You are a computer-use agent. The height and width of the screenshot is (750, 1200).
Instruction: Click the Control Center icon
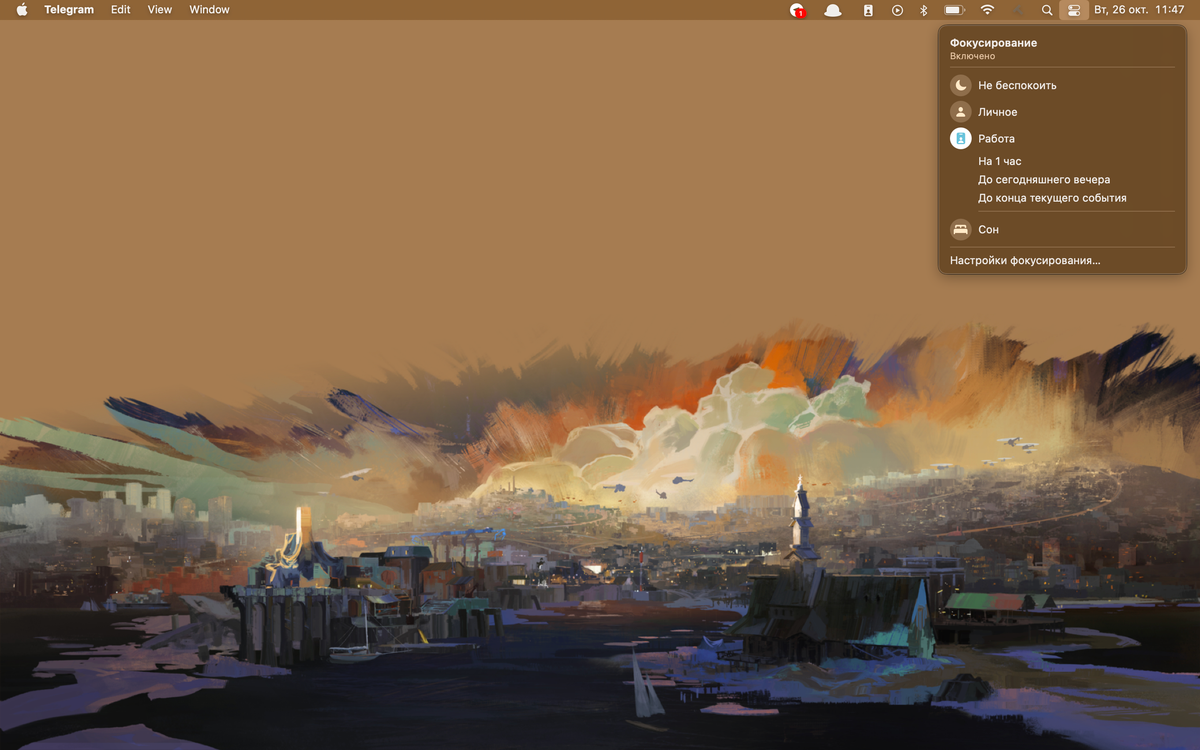(x=1074, y=10)
